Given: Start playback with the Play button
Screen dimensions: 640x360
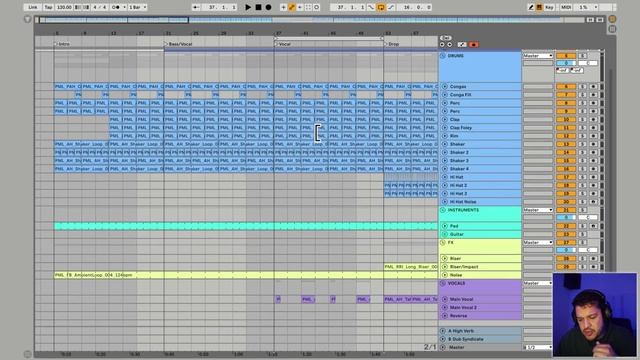Looking at the screenshot, I should click(x=248, y=7).
